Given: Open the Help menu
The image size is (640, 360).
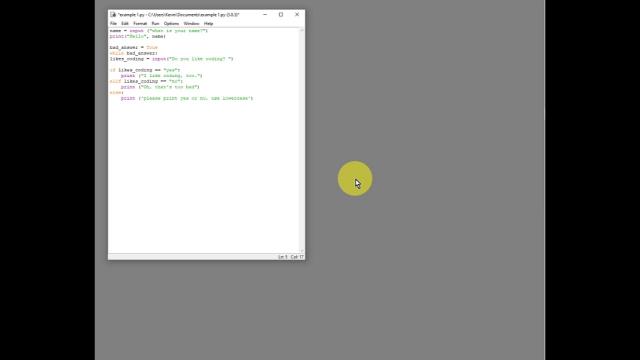Looking at the screenshot, I should pos(209,24).
